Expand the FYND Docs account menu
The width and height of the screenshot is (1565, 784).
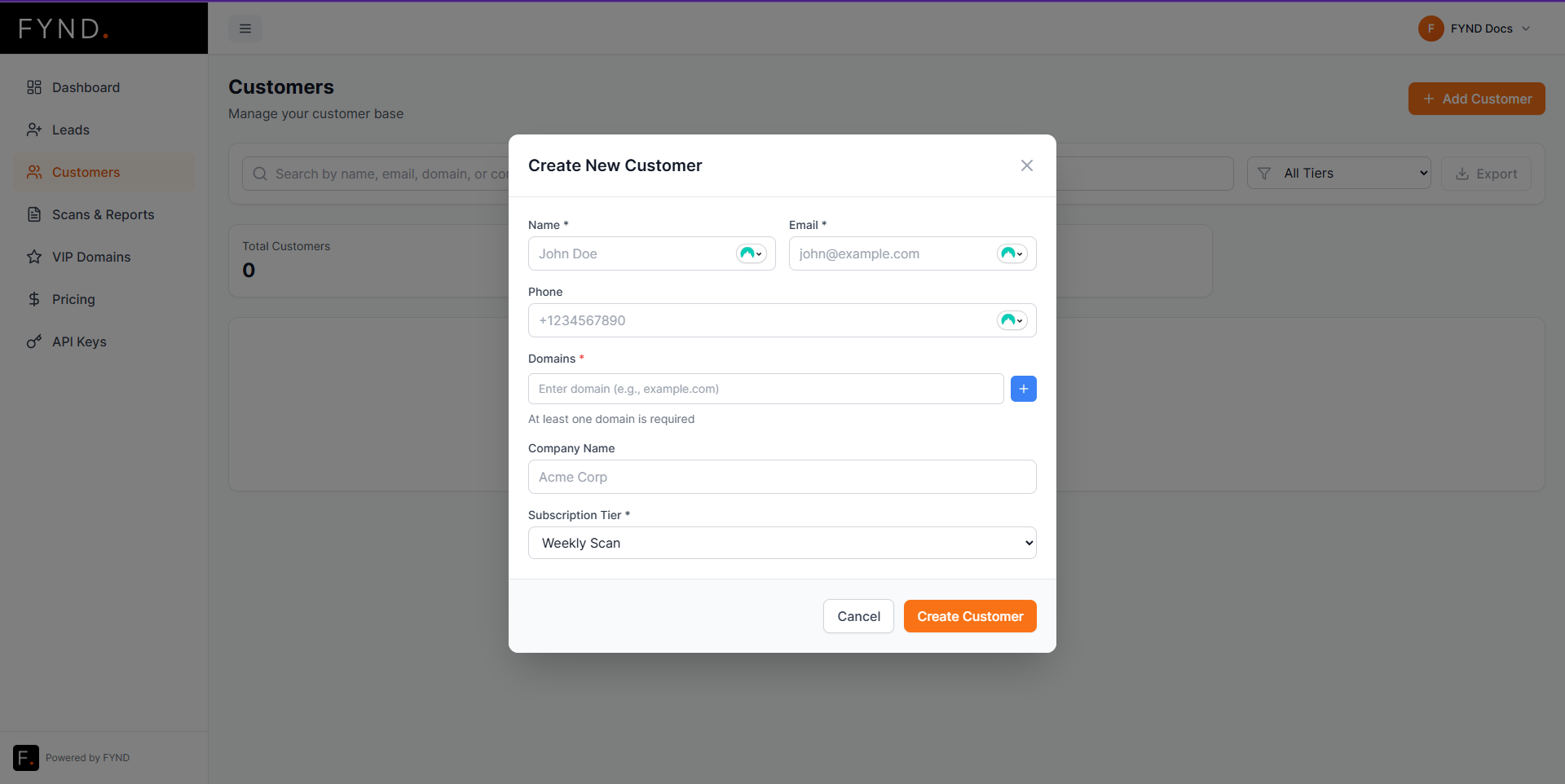click(x=1475, y=29)
